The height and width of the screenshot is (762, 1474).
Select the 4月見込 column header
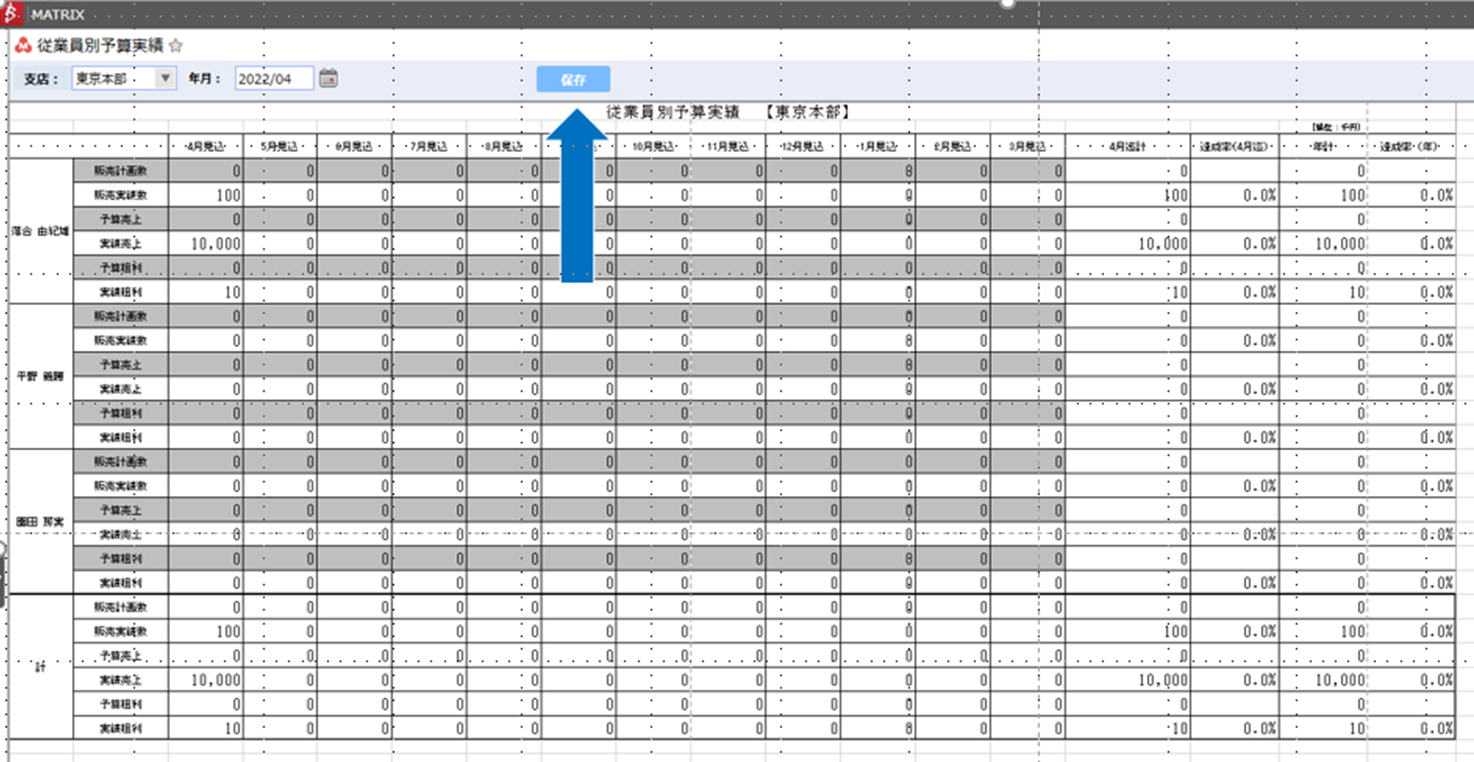tap(205, 146)
